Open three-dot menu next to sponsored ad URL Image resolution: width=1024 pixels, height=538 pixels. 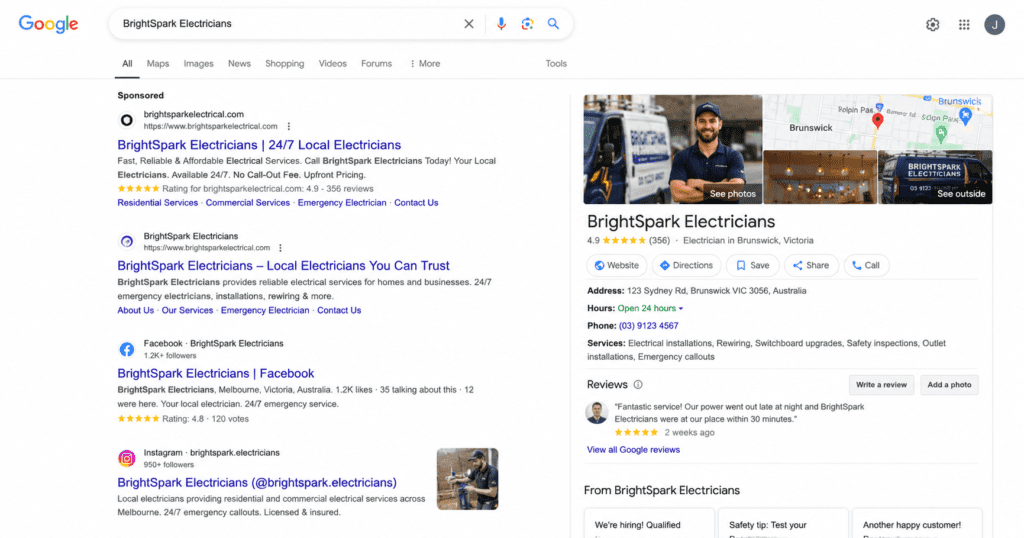(x=289, y=127)
